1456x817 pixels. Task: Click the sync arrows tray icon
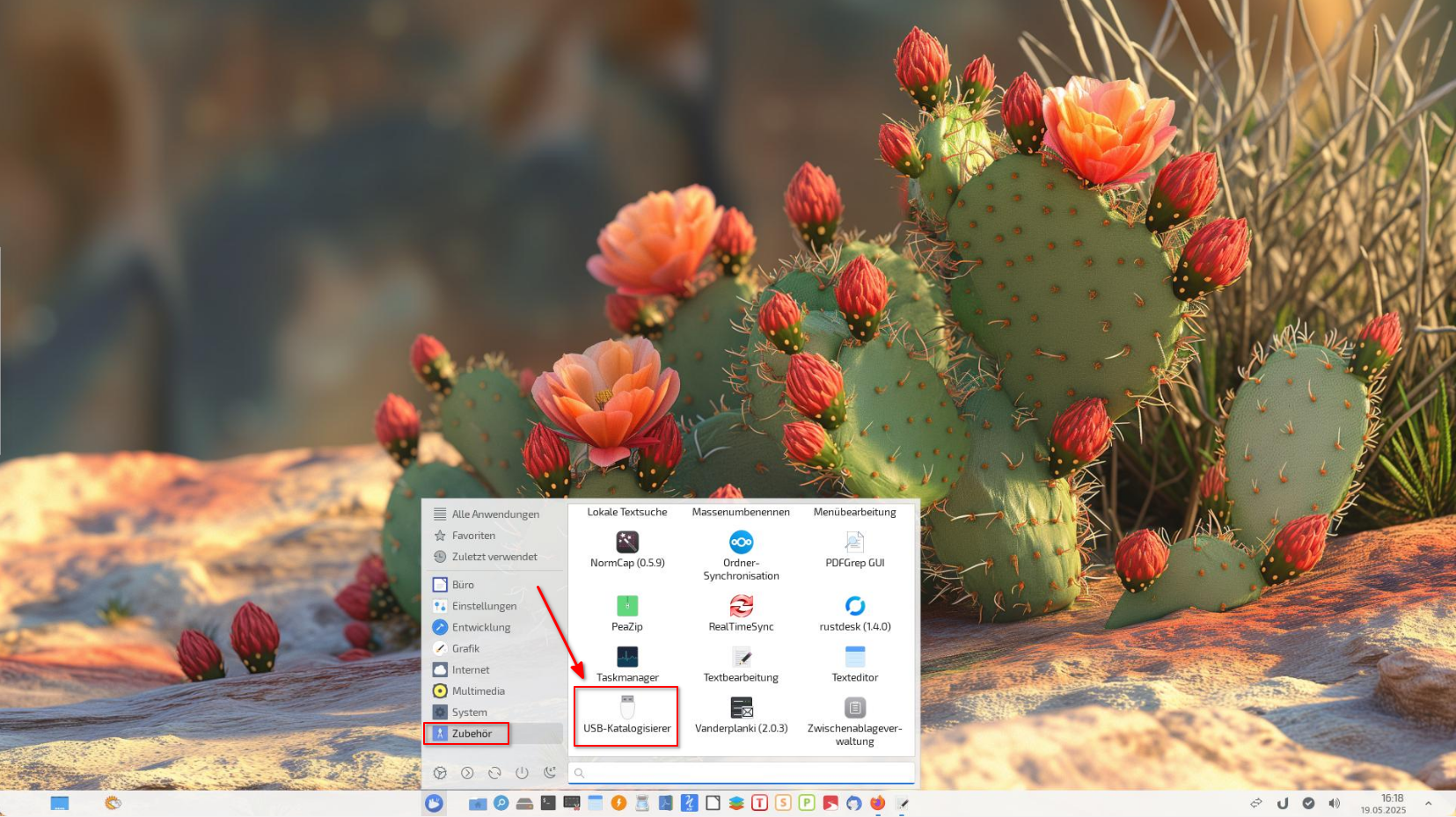[1256, 803]
